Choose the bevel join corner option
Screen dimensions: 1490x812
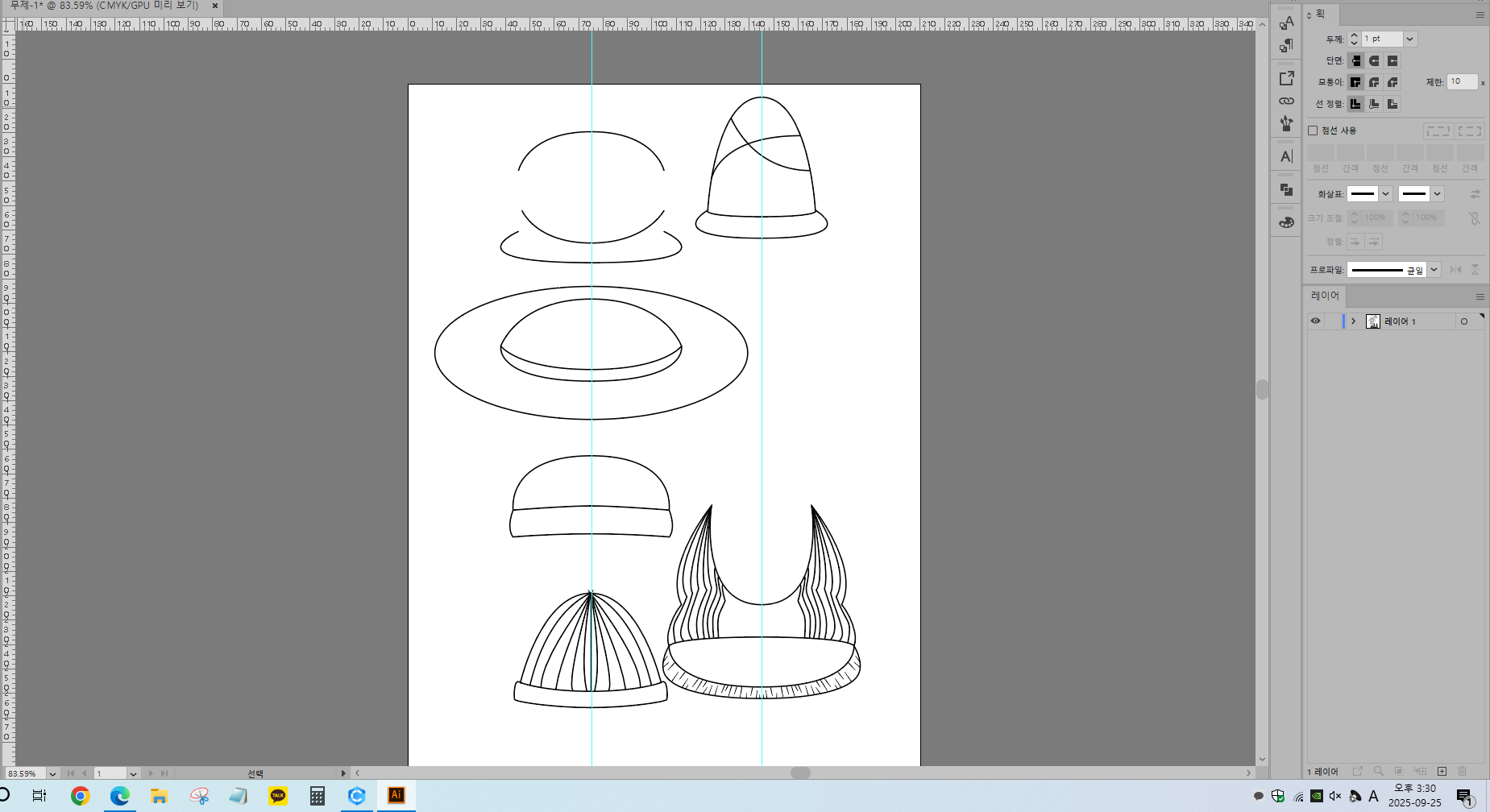pos(1392,82)
